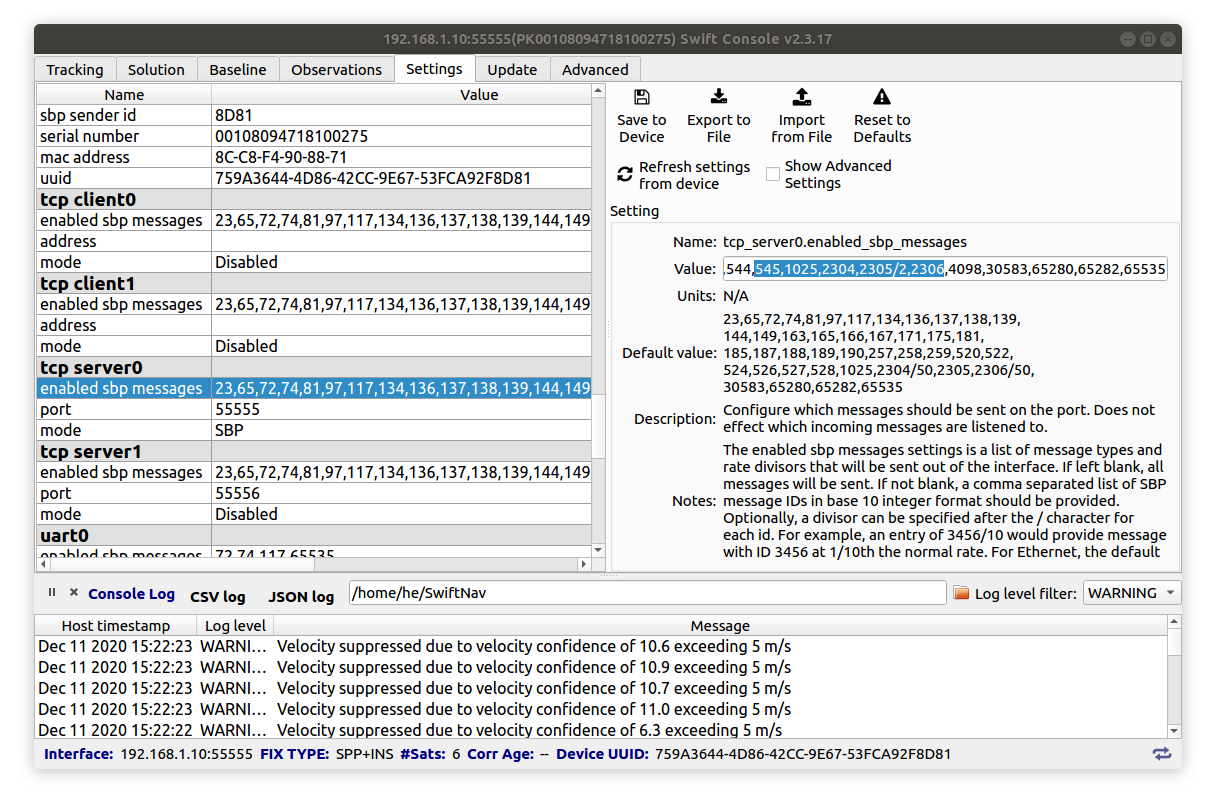Viewport: 1222px width, 803px height.
Task: Open the Baseline tab
Action: click(x=238, y=69)
